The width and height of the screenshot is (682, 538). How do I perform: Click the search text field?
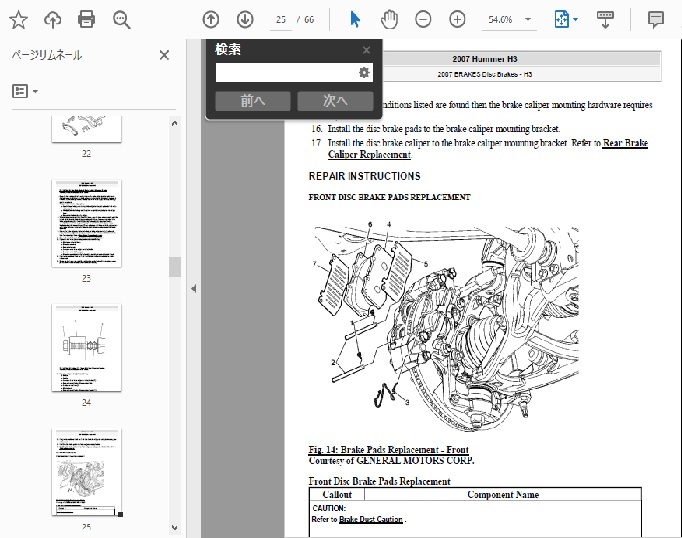pos(286,73)
